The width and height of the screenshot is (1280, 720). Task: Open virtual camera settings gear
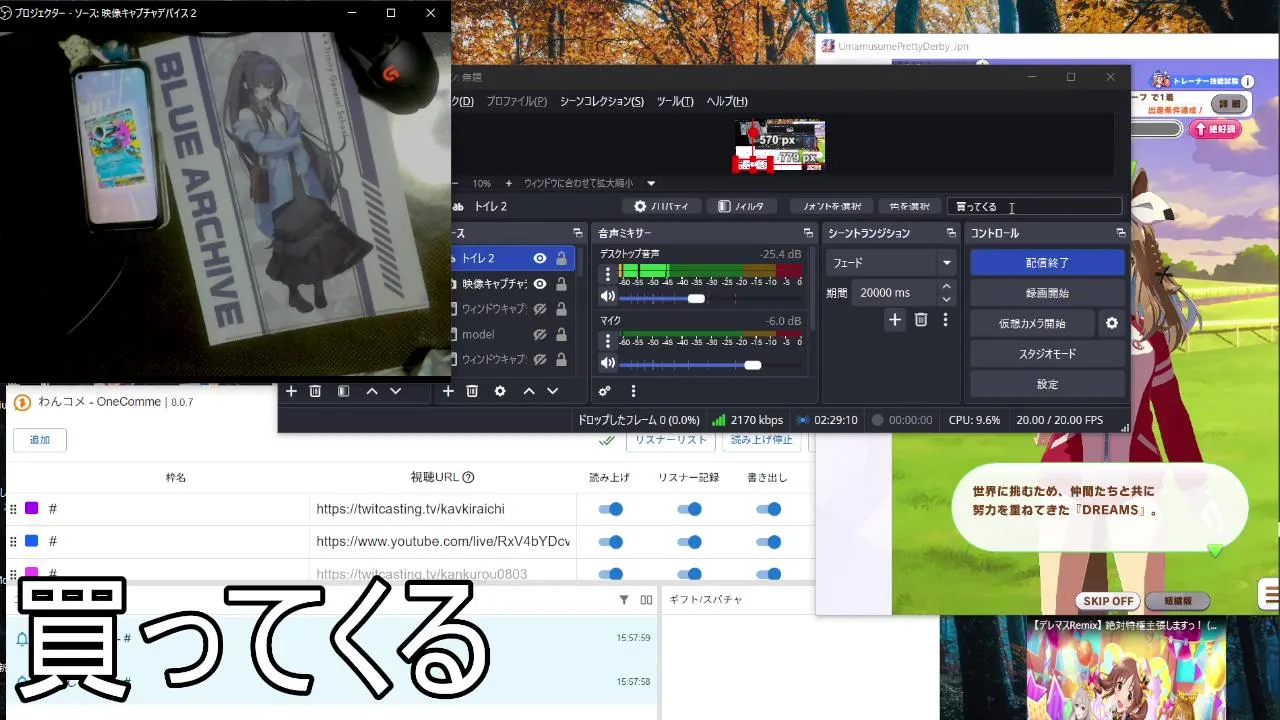click(x=1111, y=323)
